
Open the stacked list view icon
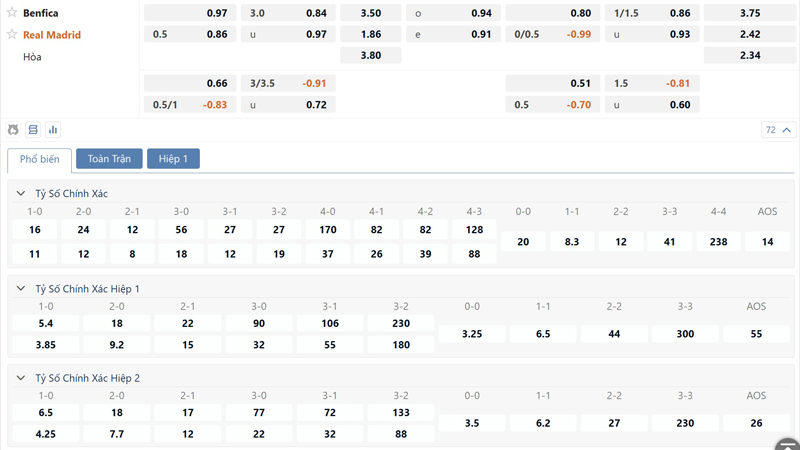(33, 130)
